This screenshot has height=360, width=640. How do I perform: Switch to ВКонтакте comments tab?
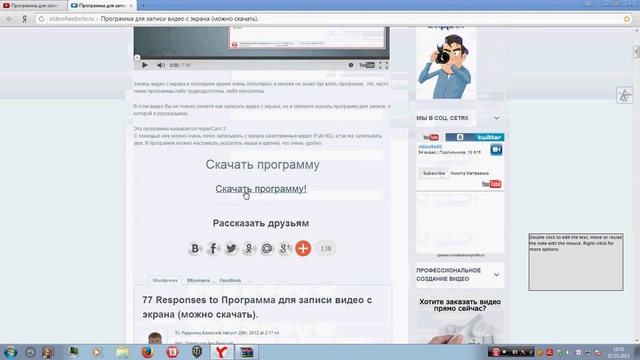coord(198,280)
